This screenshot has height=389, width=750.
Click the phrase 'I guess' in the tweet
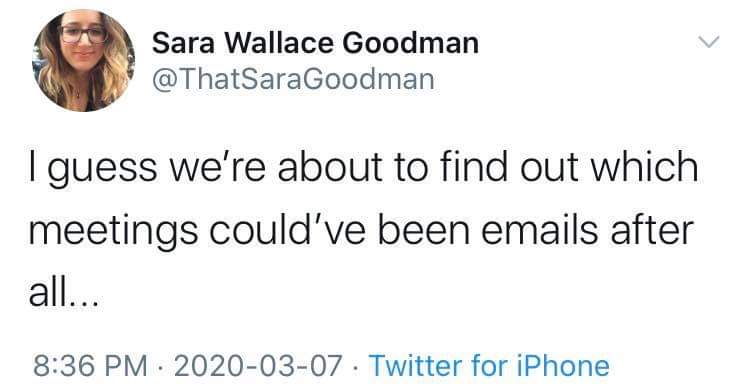click(x=93, y=169)
